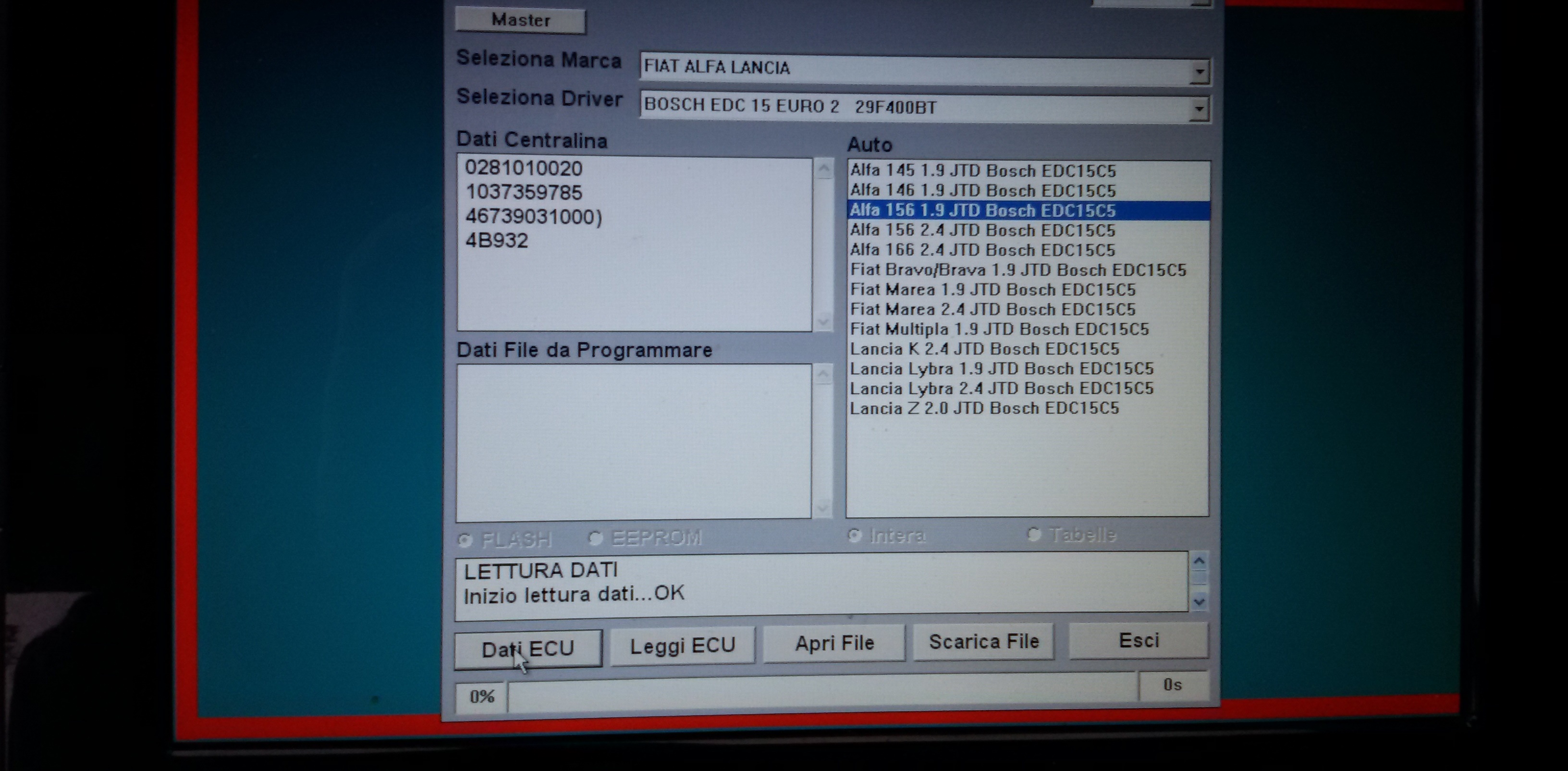The image size is (1568, 771).
Task: Select Alfa 146 1.9 JTD Bosch EDC15C5
Action: [1028, 190]
